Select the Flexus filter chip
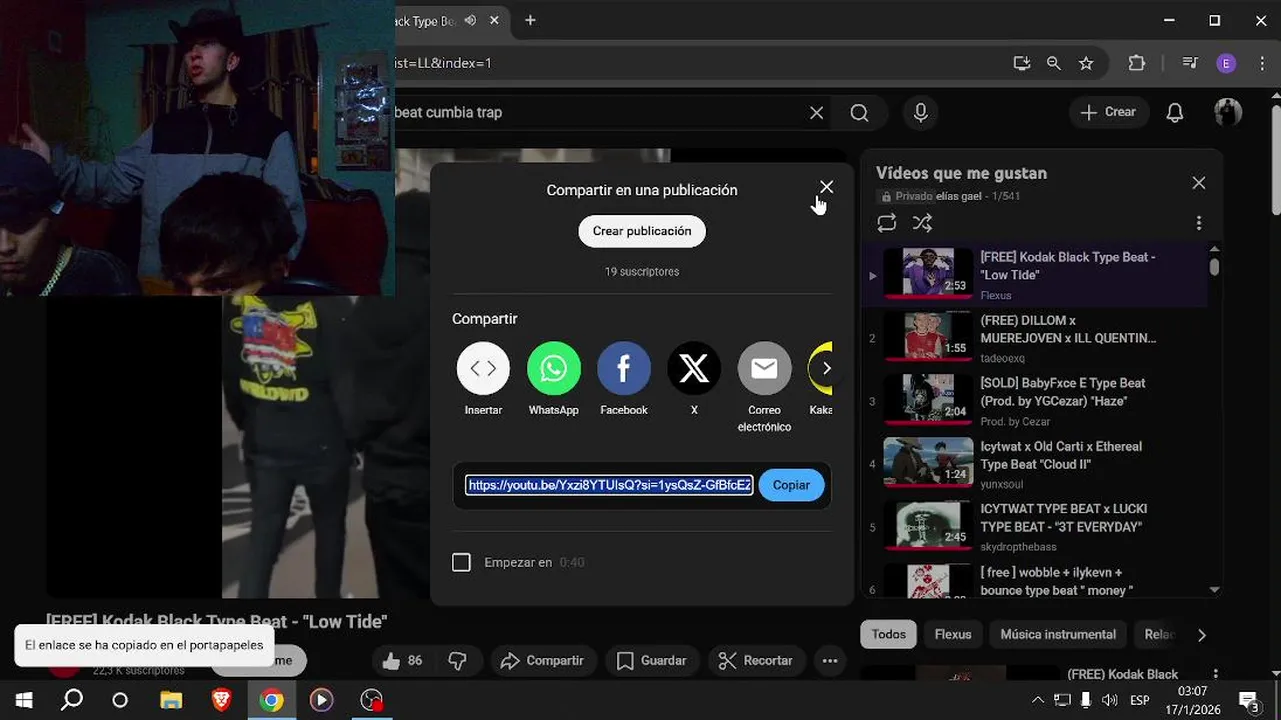The image size is (1281, 720). coord(953,634)
